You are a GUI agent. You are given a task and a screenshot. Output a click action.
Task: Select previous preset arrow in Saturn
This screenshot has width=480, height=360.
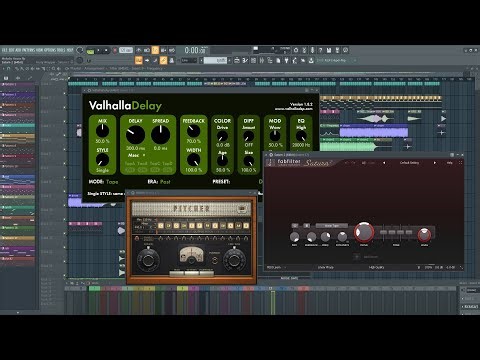point(384,163)
